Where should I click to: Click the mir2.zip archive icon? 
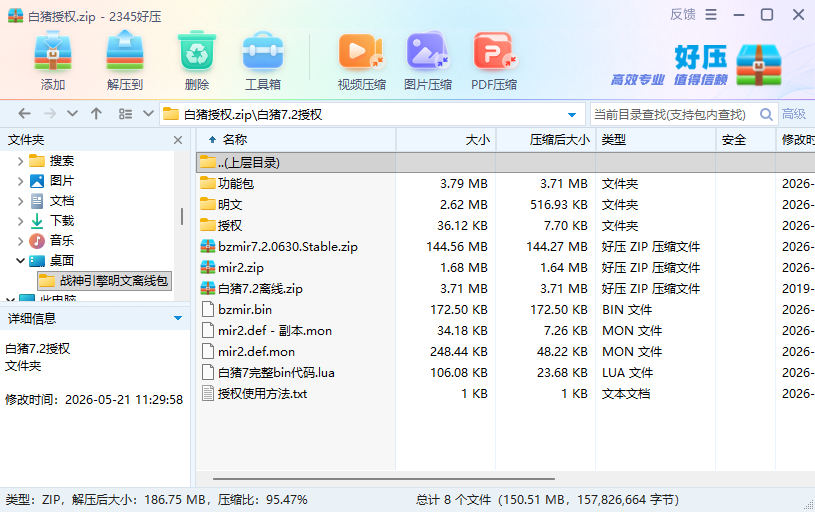pyautogui.click(x=208, y=268)
